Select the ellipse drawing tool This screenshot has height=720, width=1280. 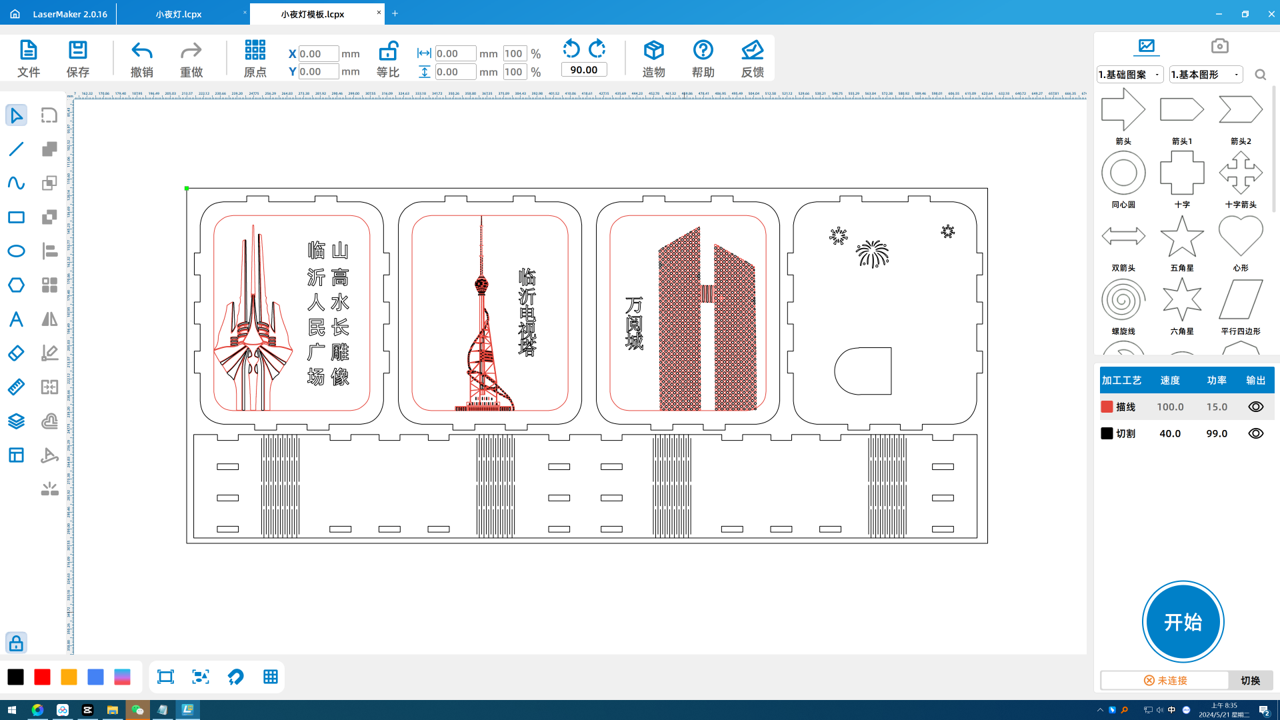coord(16,251)
